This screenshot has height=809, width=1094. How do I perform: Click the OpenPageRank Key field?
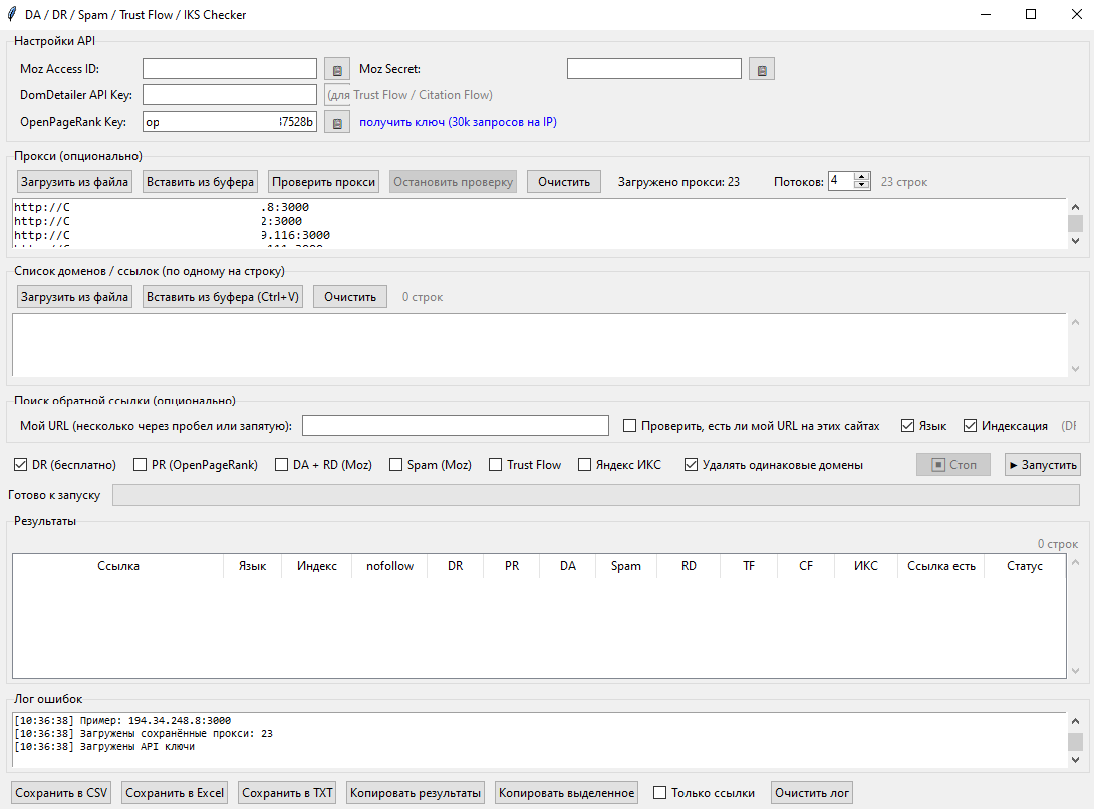tap(230, 121)
